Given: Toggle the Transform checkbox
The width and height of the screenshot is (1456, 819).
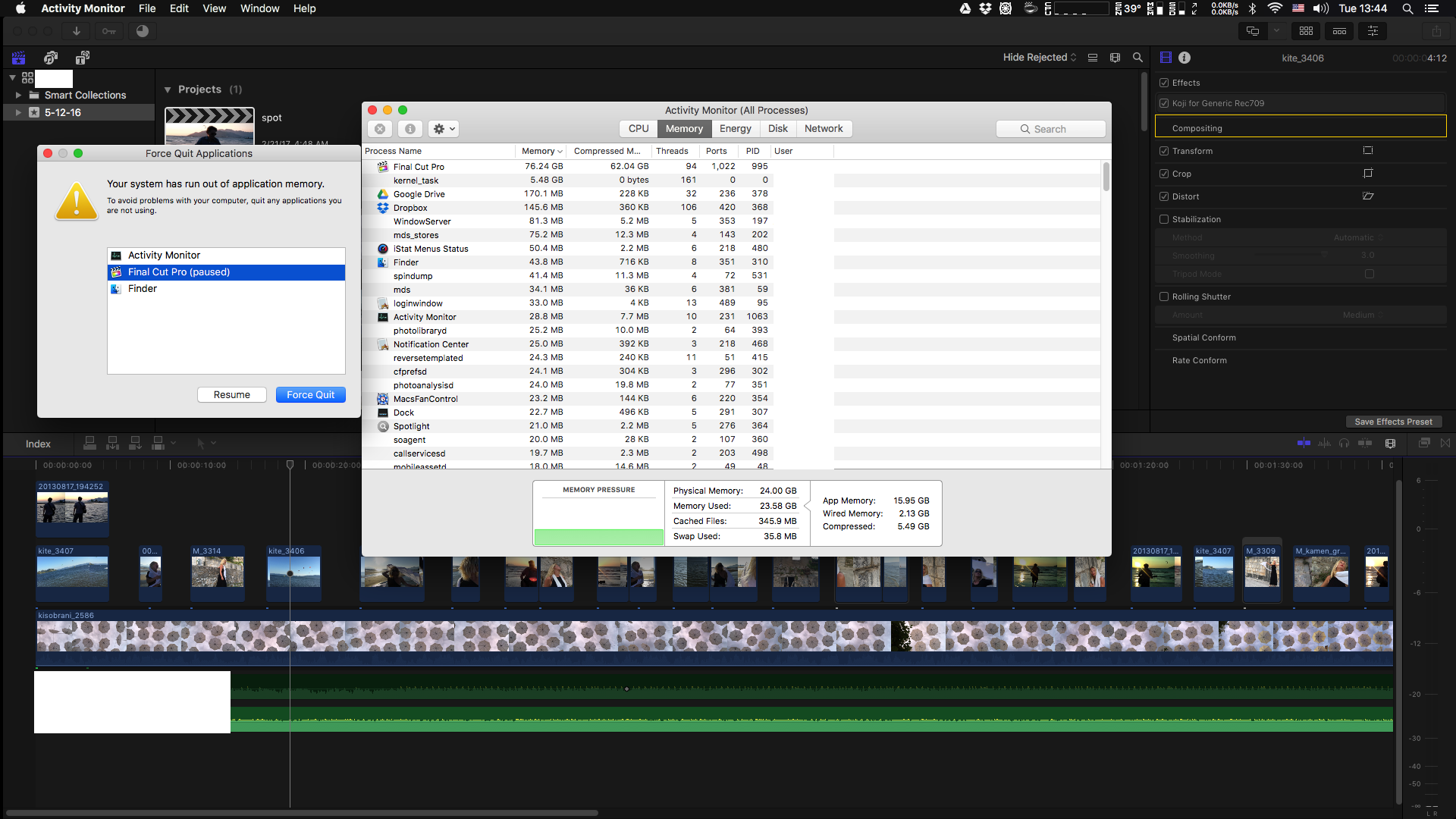Looking at the screenshot, I should [1164, 151].
